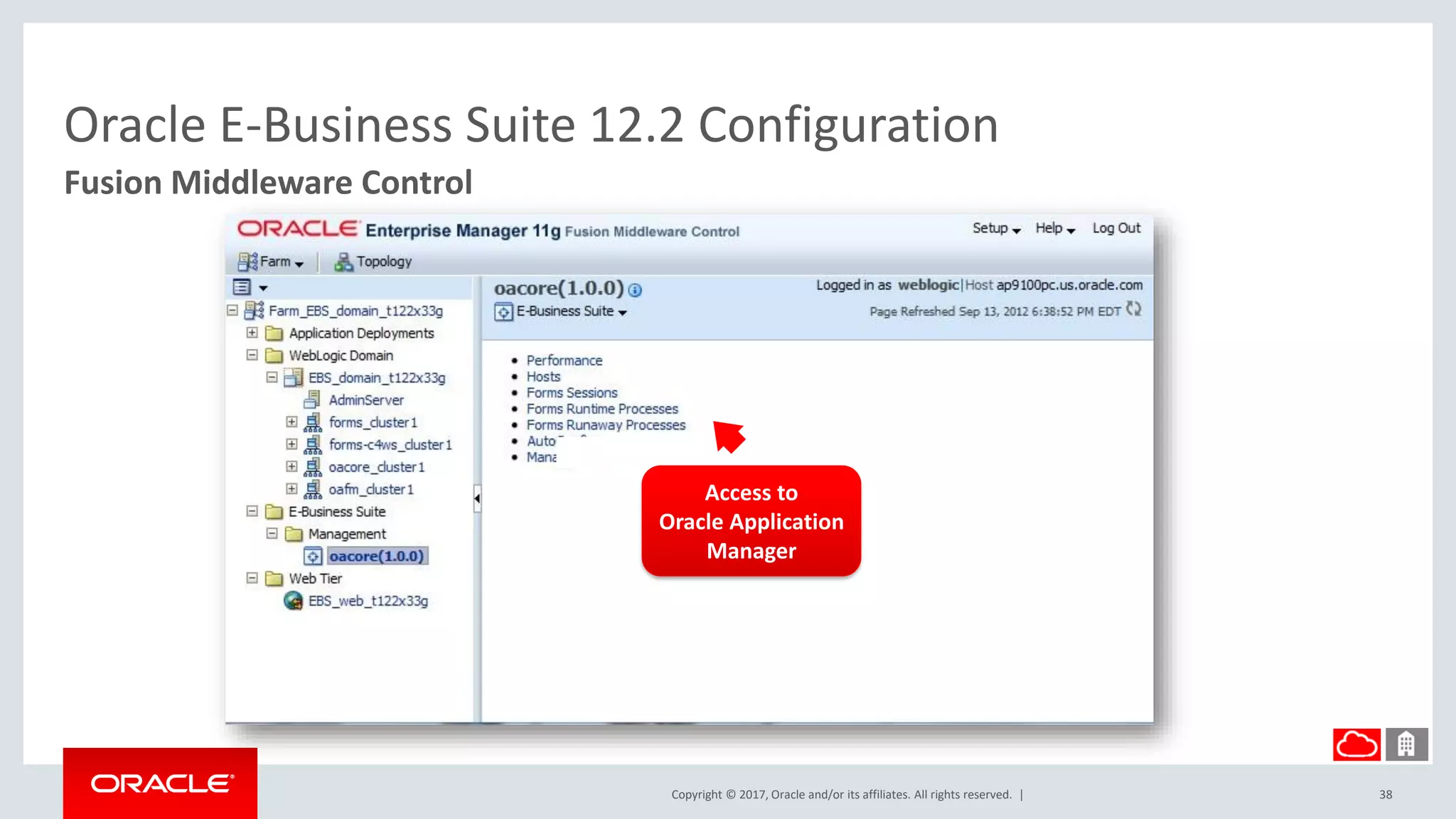Viewport: 1456px width, 819px height.
Task: Select Application Deployments tree item
Action: tap(361, 333)
